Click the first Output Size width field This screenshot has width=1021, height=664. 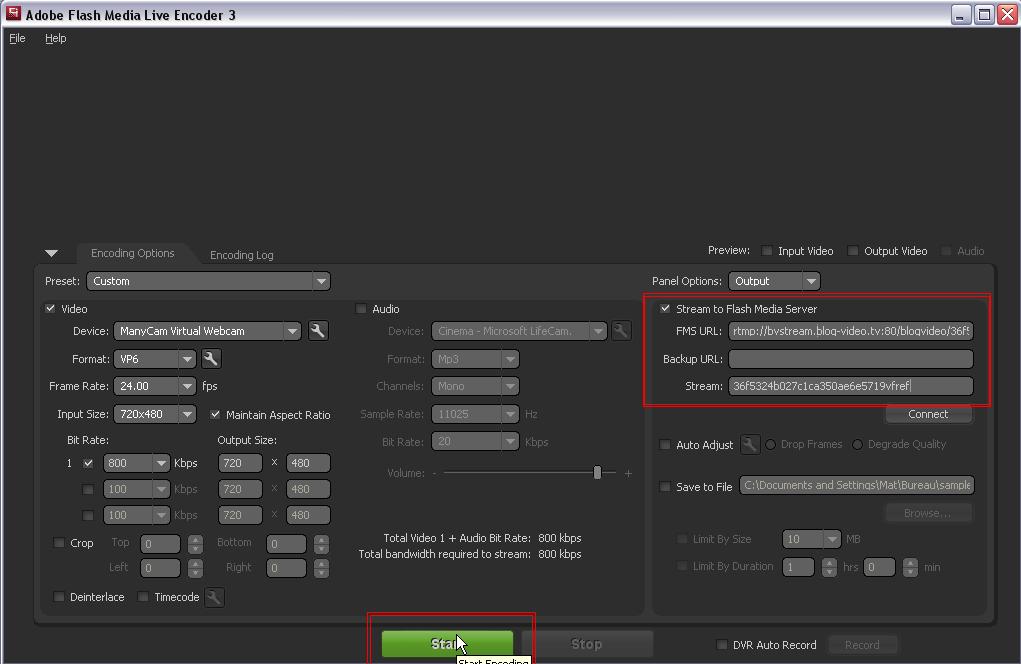pyautogui.click(x=240, y=463)
